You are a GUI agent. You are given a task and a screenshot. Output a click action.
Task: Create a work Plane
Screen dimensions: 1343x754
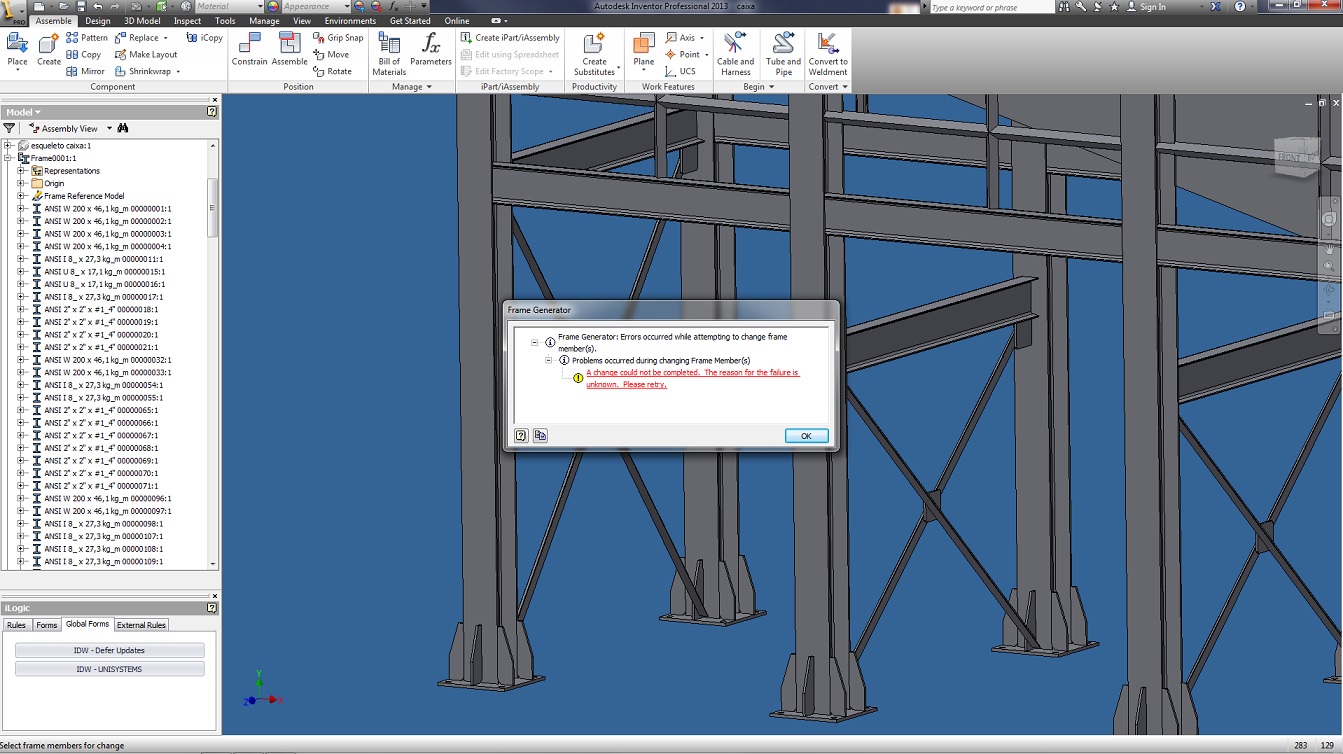(644, 52)
